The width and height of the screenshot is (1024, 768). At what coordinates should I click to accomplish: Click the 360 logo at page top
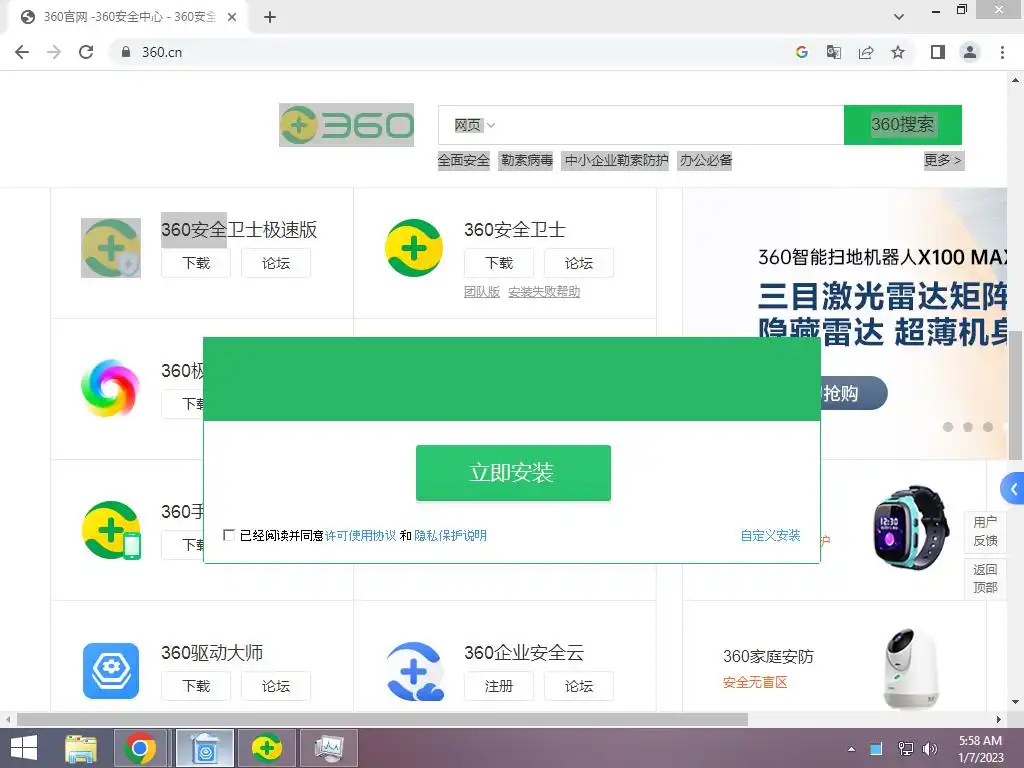pos(346,125)
